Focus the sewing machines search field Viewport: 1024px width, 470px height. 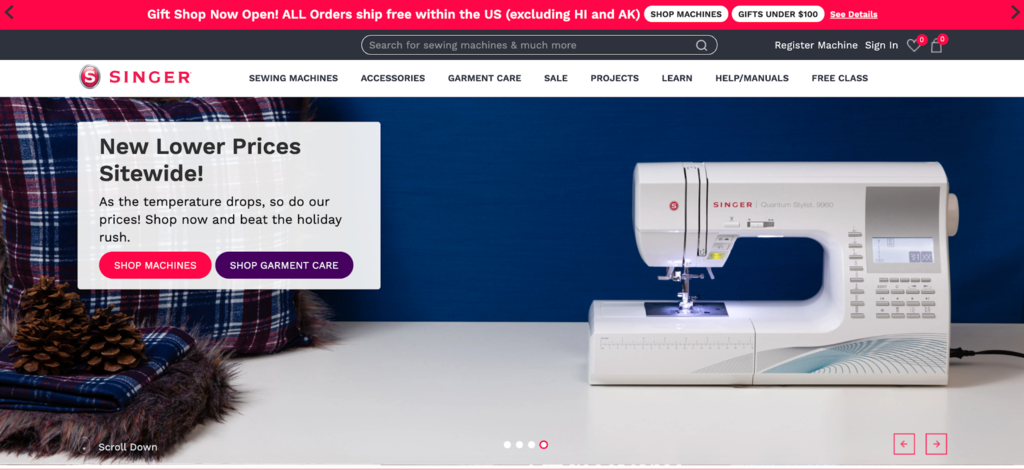point(529,45)
